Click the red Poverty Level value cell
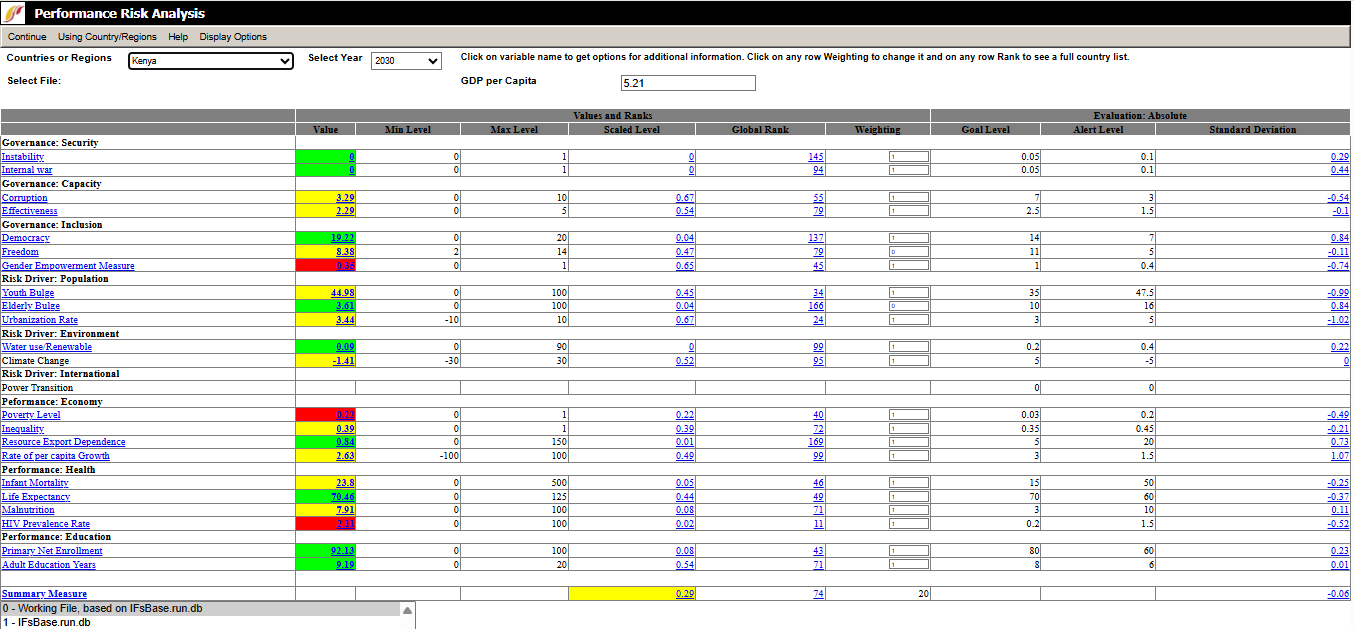1354x629 pixels. point(326,415)
